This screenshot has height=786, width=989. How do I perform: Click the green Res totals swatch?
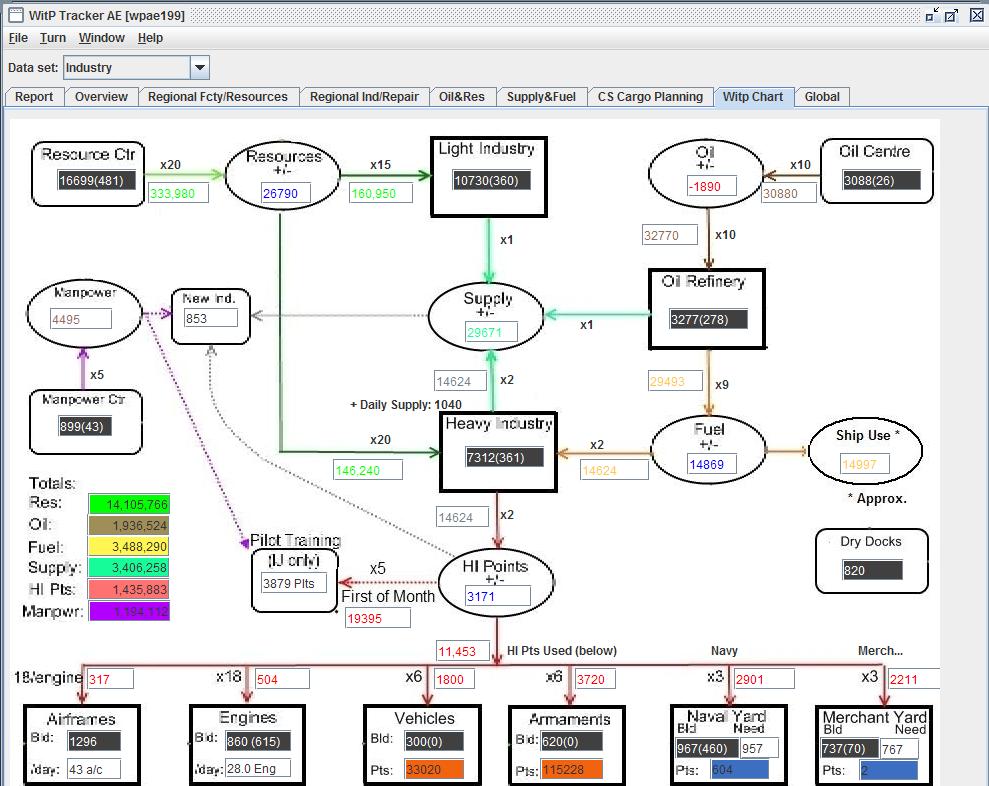point(129,504)
